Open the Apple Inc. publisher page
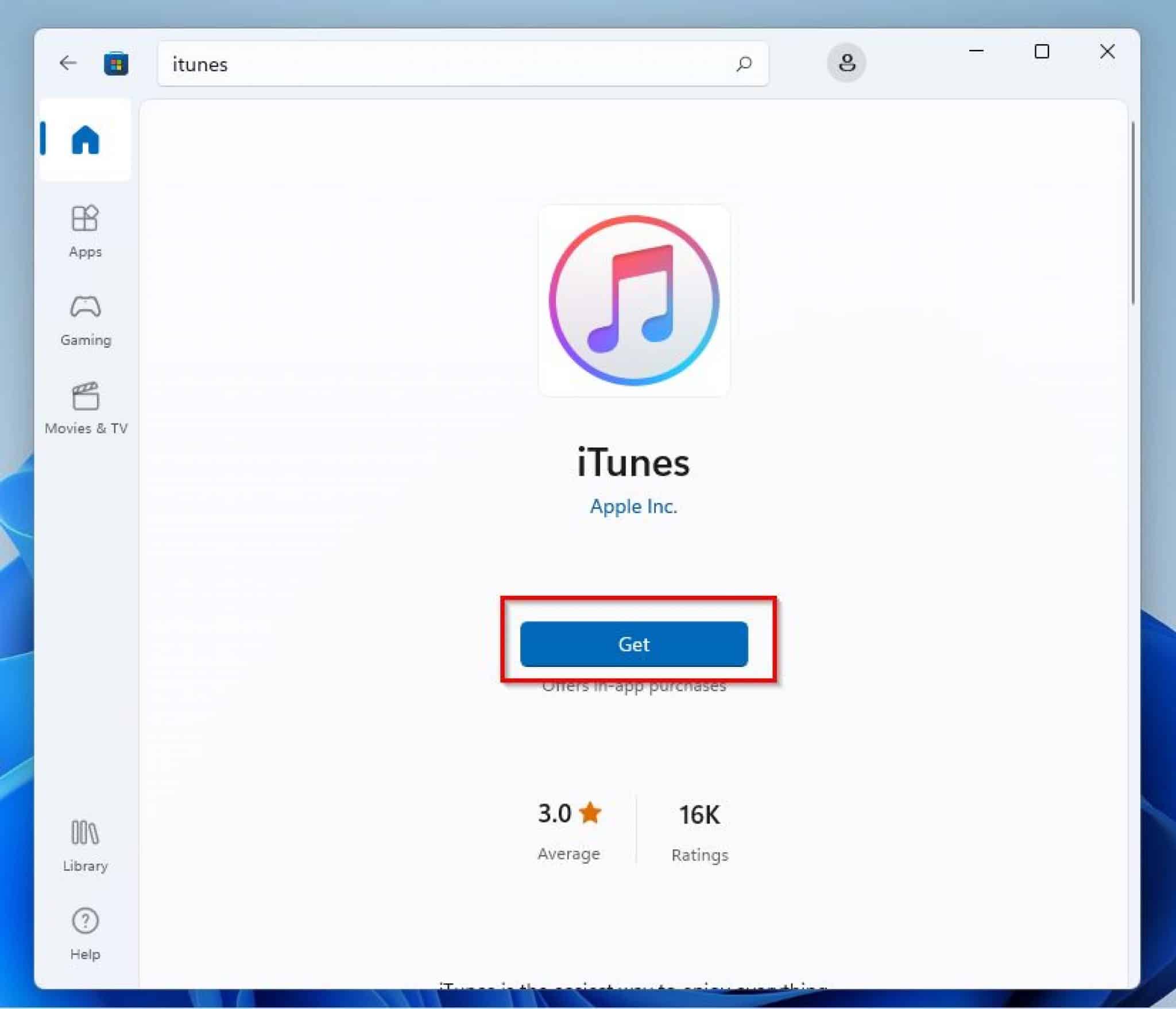 (633, 506)
